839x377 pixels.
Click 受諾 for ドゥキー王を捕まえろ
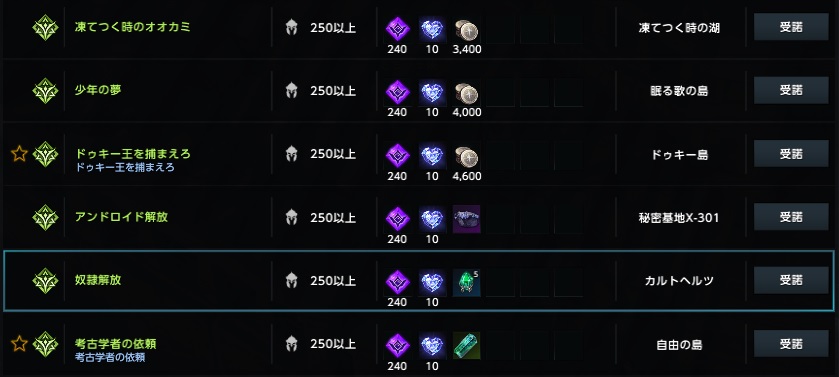point(791,154)
